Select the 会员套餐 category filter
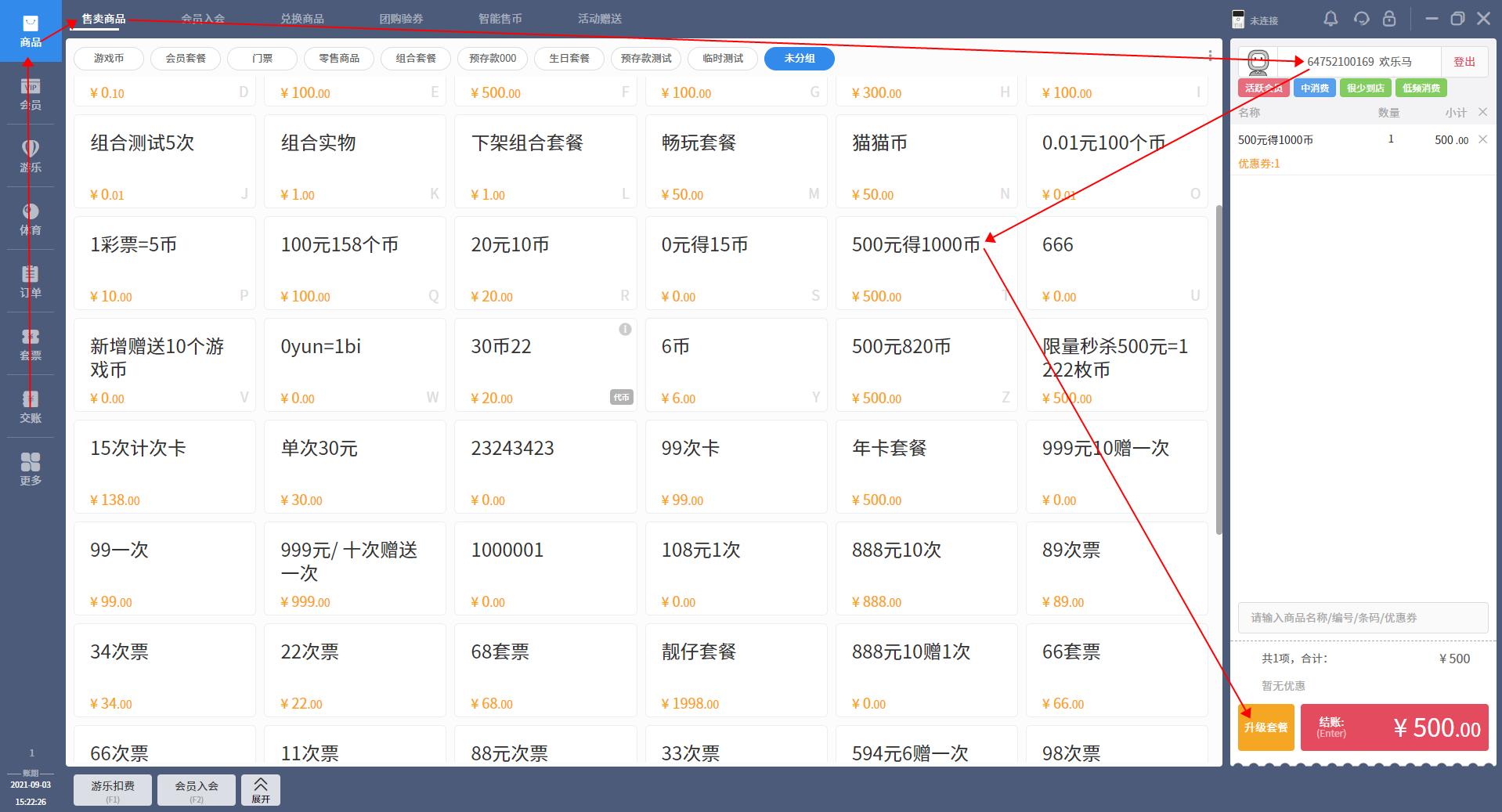The width and height of the screenshot is (1502, 812). [x=186, y=59]
